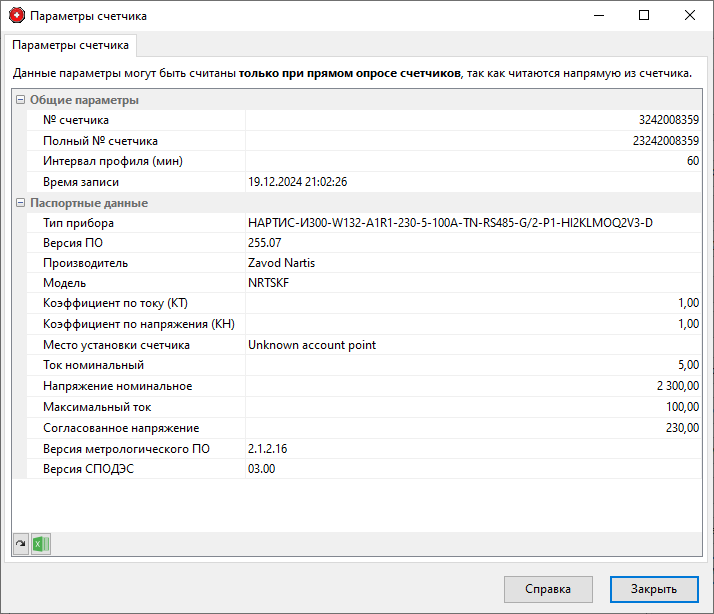The height and width of the screenshot is (614, 714).
Task: Select the Версия ПО row
Action: point(364,243)
